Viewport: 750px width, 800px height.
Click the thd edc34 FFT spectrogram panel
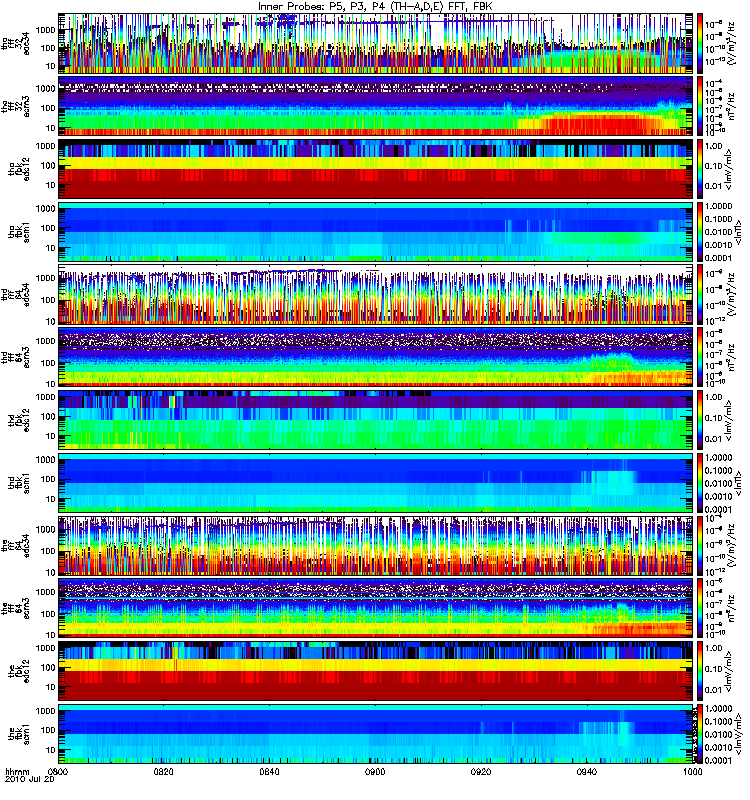(376, 294)
